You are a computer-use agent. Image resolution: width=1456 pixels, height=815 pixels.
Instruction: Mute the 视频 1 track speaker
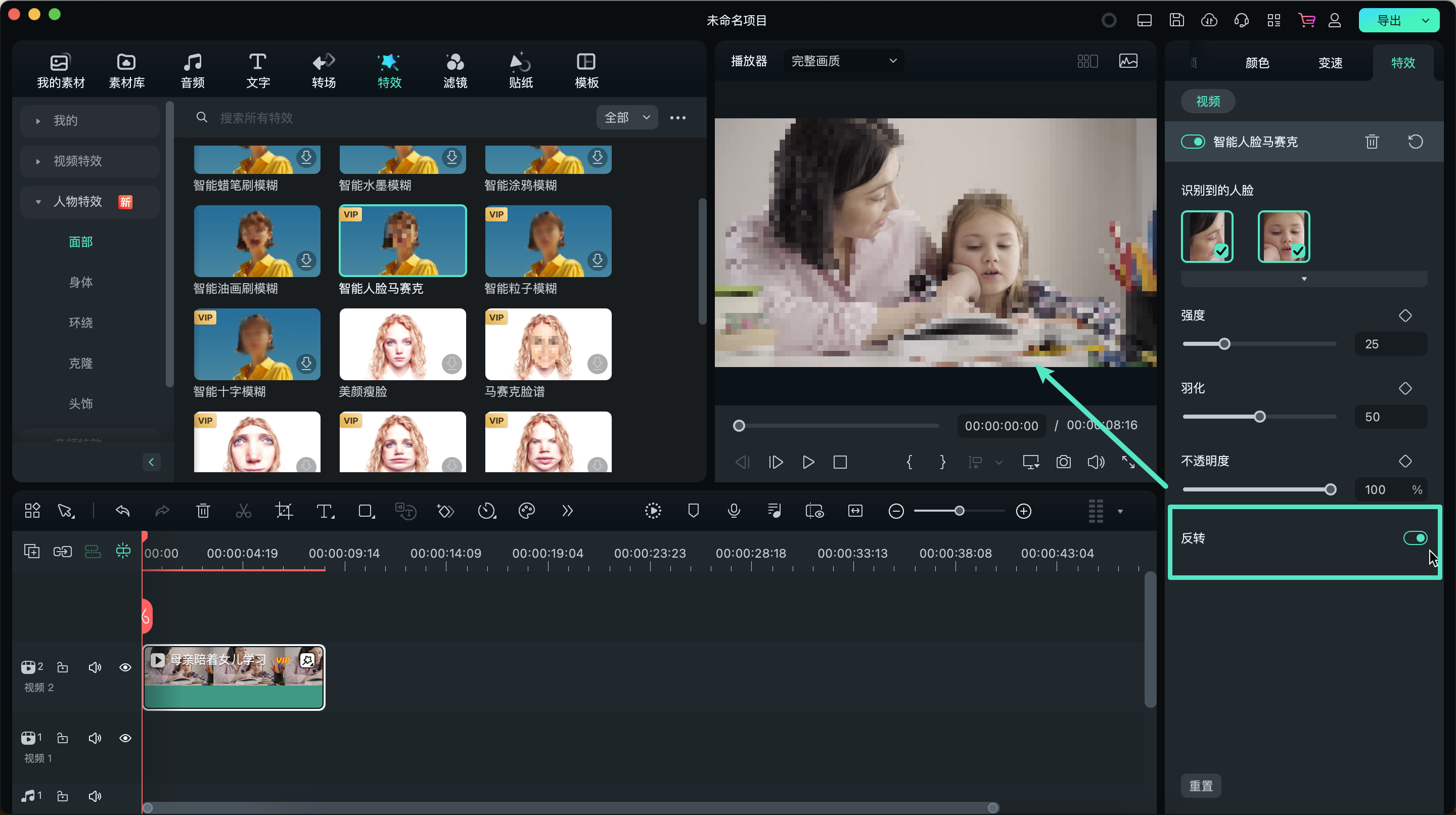click(x=95, y=738)
